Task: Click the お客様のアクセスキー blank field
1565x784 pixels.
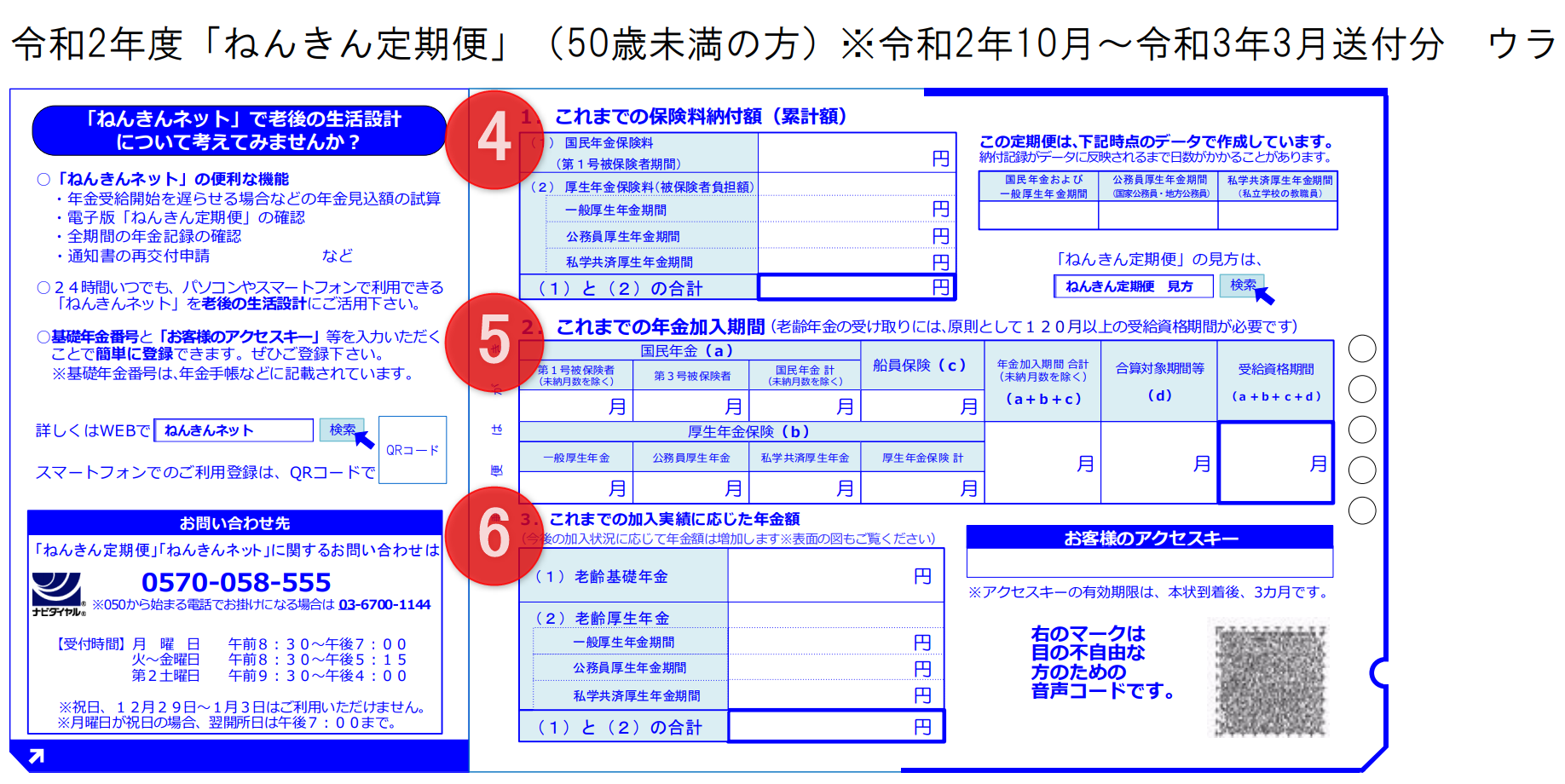Action: click(x=1150, y=562)
